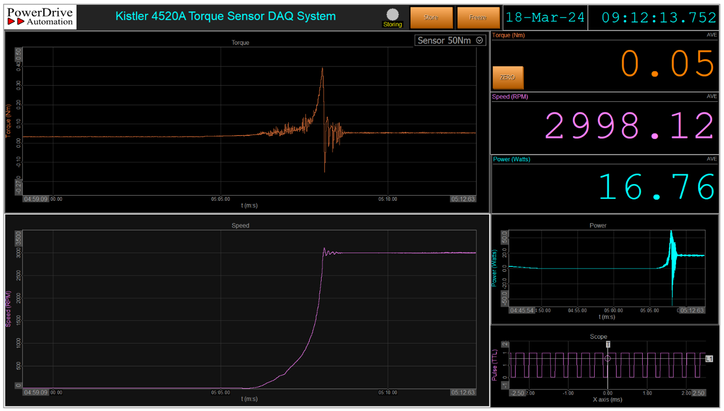Click the torque peak on the Torque plot
The height and width of the screenshot is (411, 724).
(x=322, y=69)
